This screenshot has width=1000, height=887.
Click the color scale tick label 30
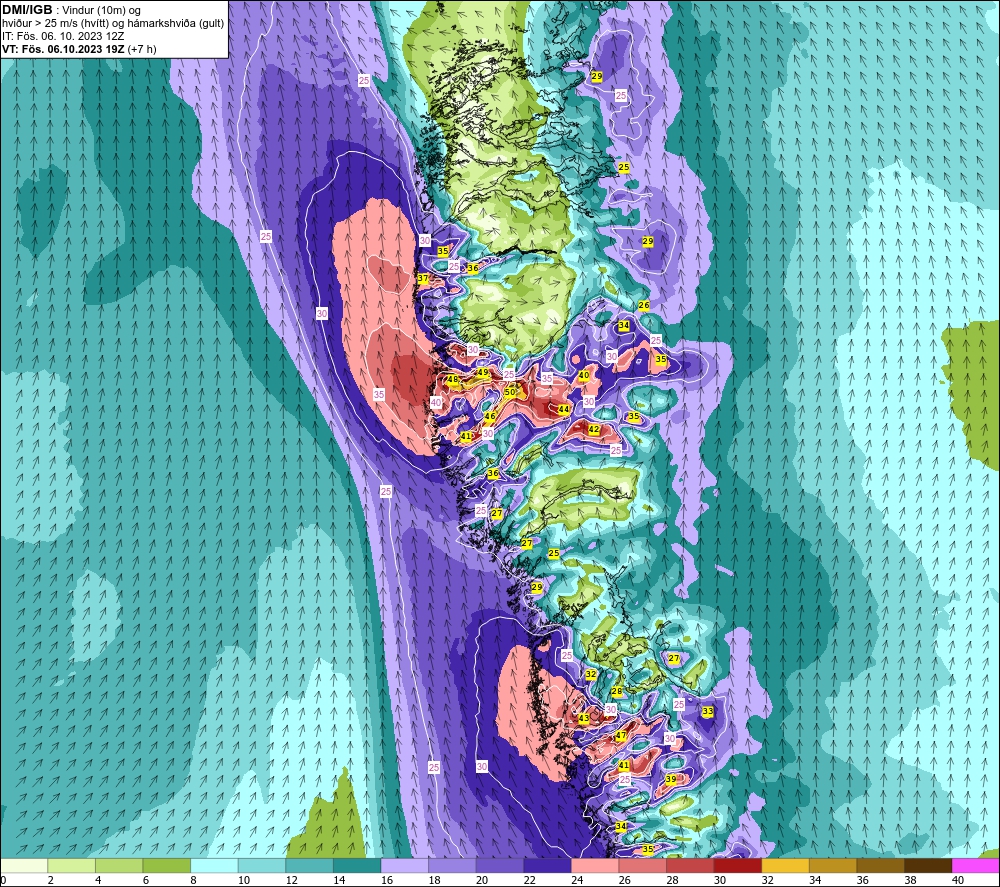coord(720,880)
